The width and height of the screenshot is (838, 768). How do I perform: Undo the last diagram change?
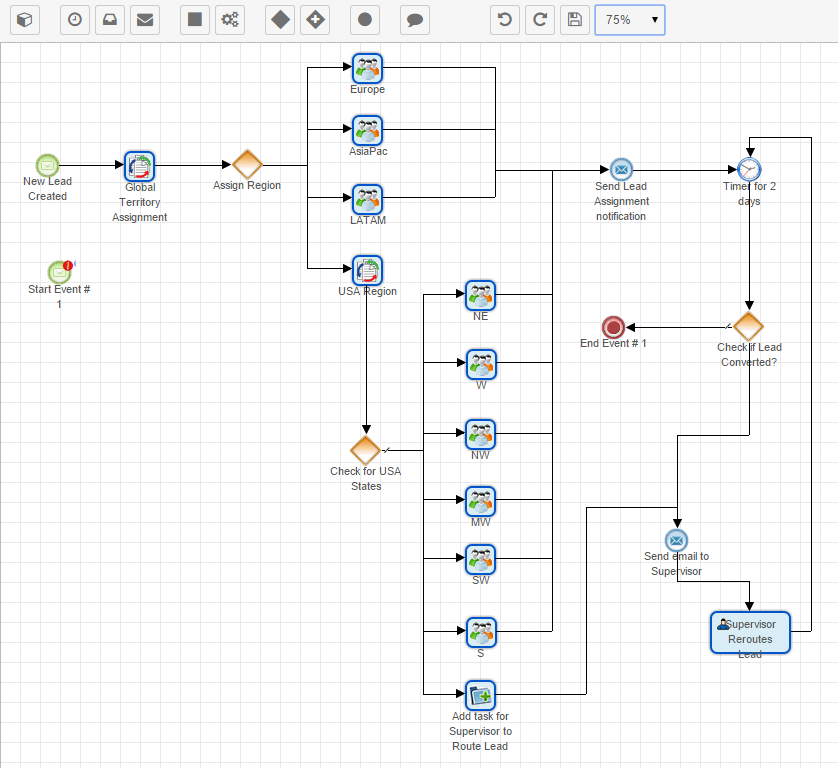point(505,20)
